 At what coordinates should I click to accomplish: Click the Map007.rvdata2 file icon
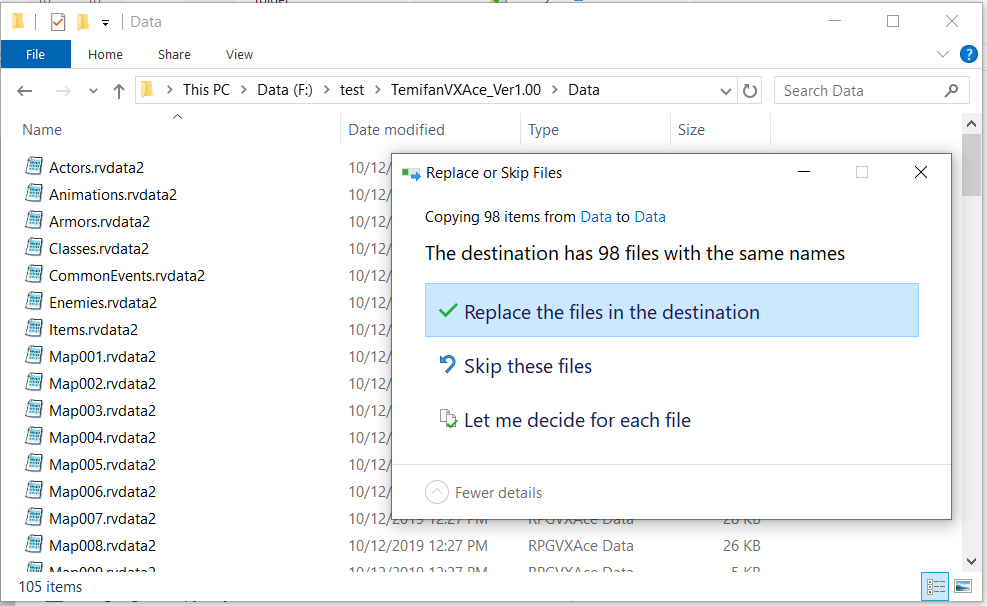pos(34,518)
